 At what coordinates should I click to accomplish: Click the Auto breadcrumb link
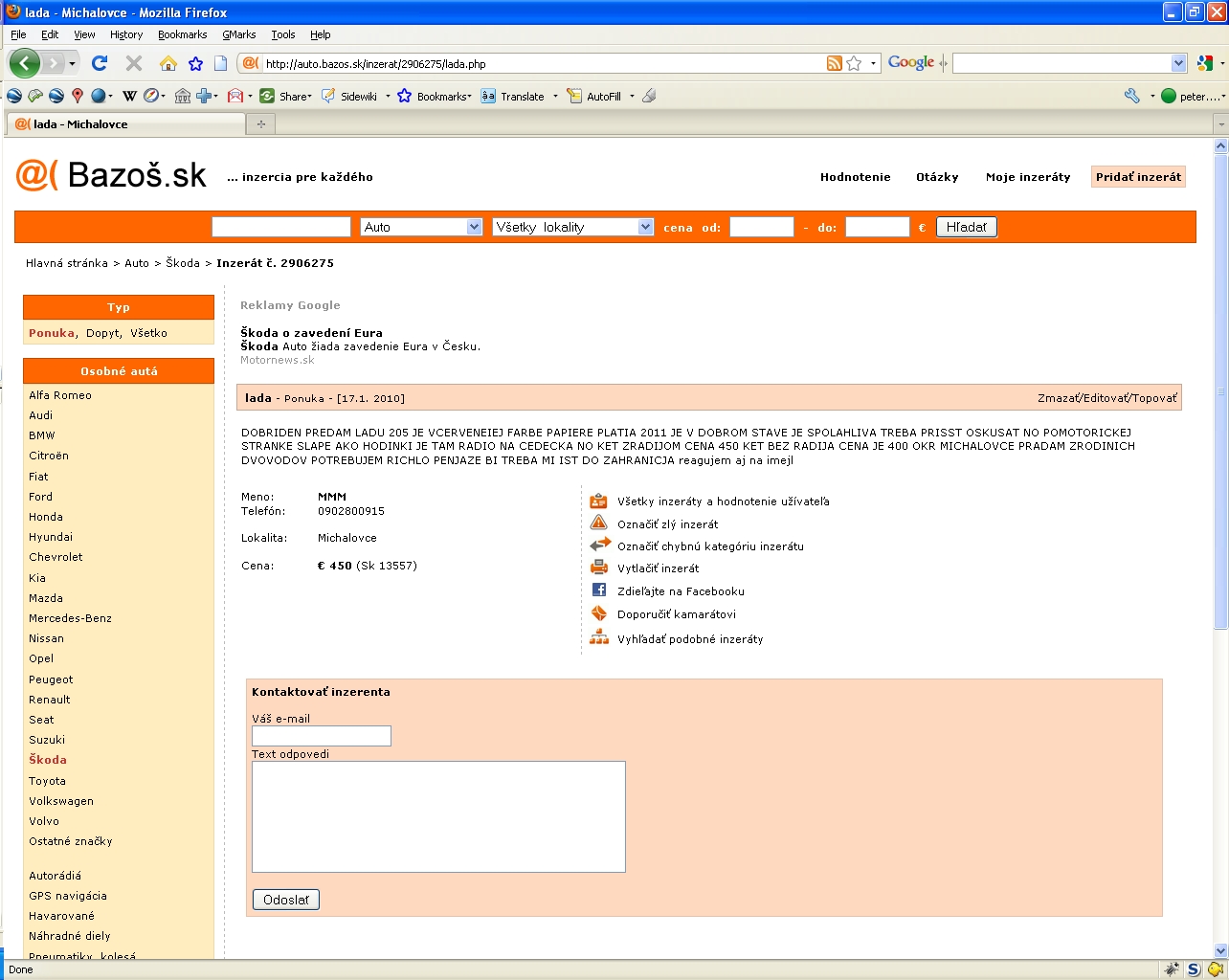pos(137,263)
